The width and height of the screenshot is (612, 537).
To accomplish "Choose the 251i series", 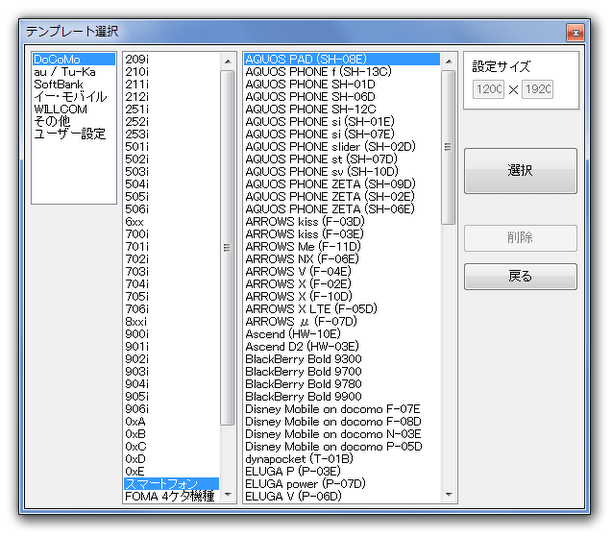I will point(171,109).
